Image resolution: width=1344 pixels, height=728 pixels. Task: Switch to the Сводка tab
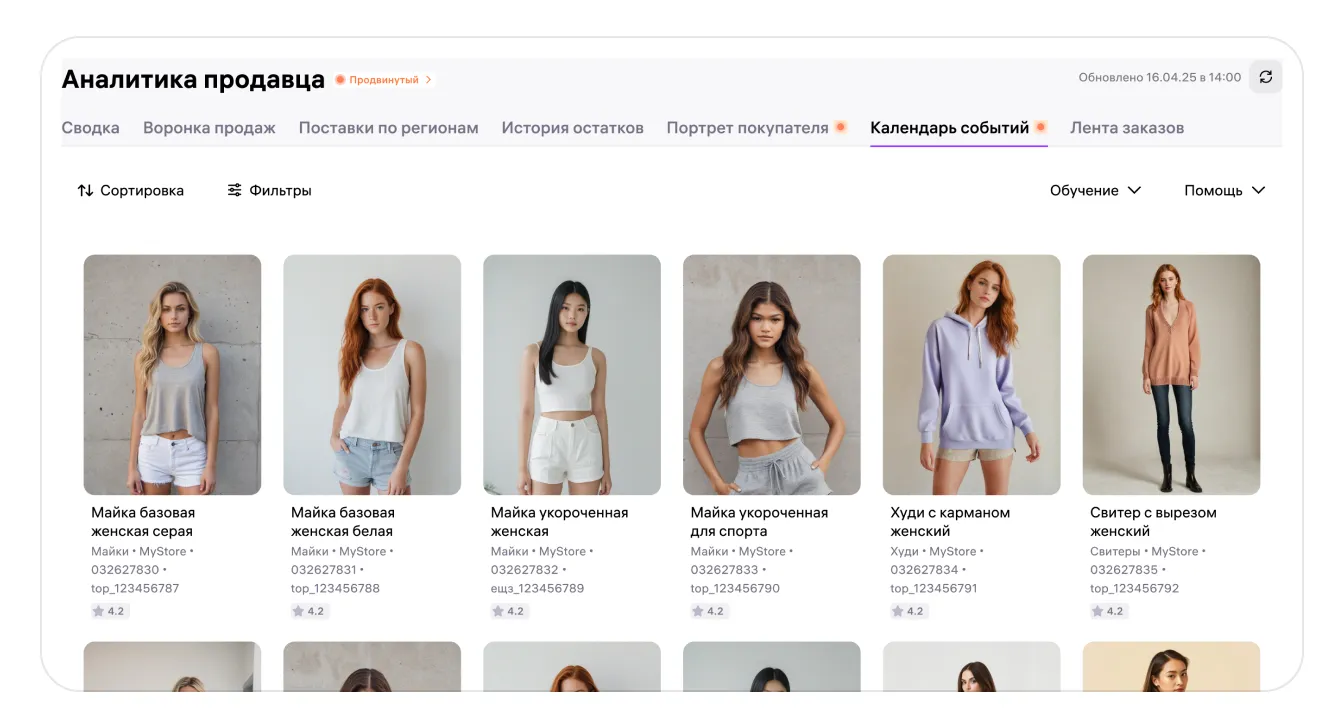pyautogui.click(x=90, y=128)
